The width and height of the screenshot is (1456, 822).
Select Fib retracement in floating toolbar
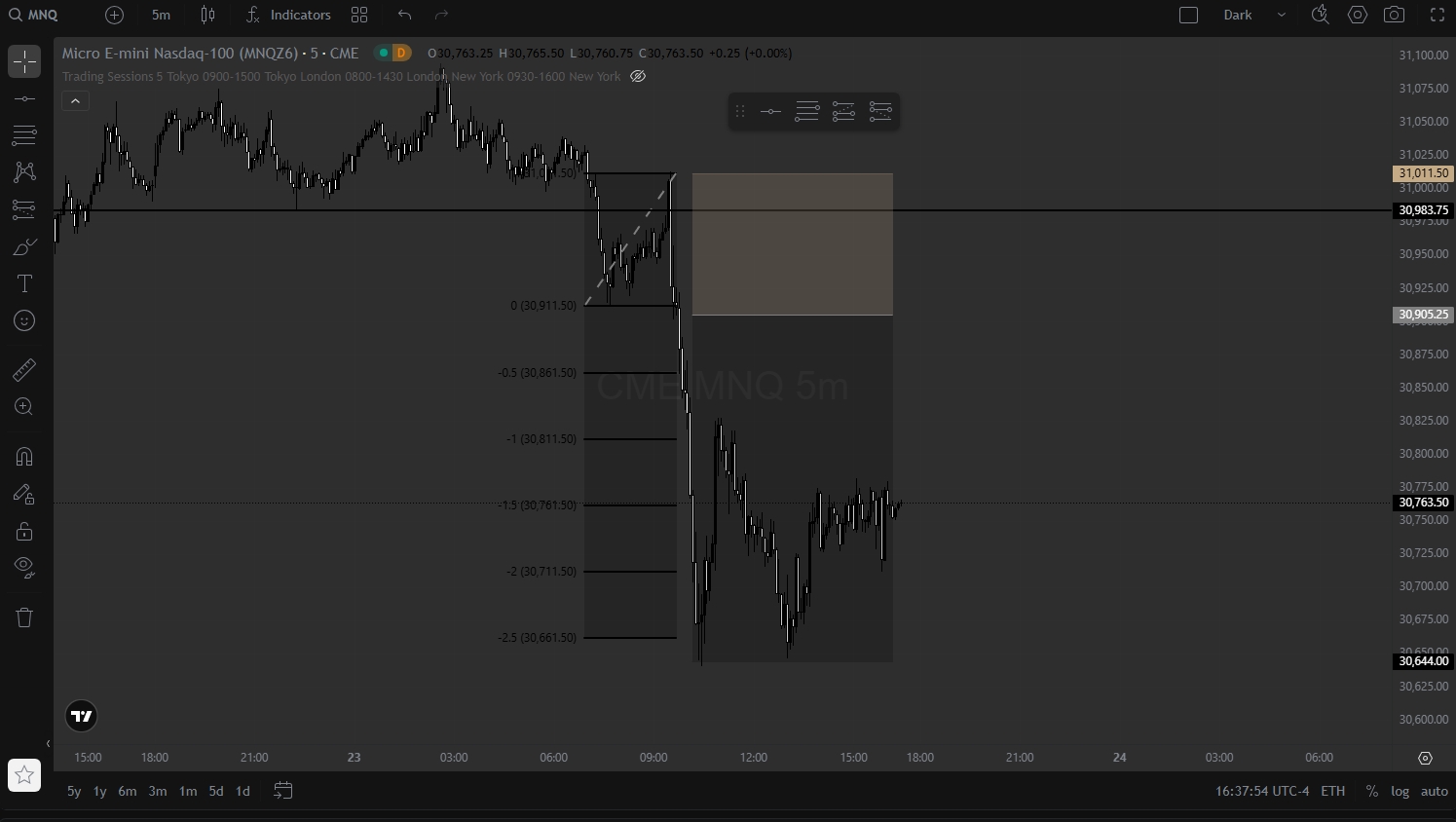[x=806, y=111]
